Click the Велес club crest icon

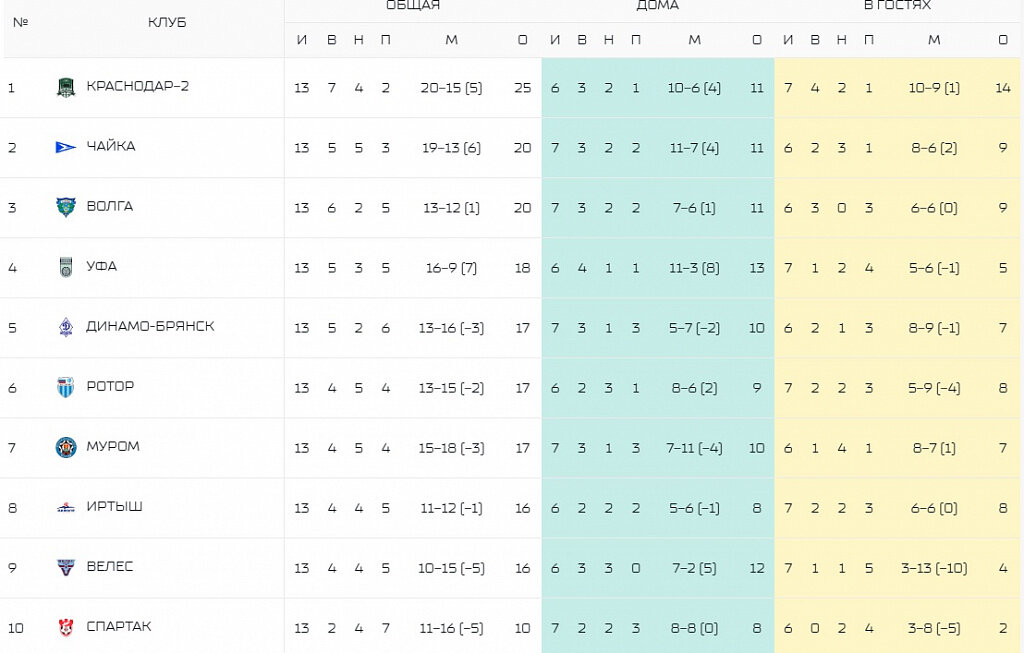tap(66, 567)
